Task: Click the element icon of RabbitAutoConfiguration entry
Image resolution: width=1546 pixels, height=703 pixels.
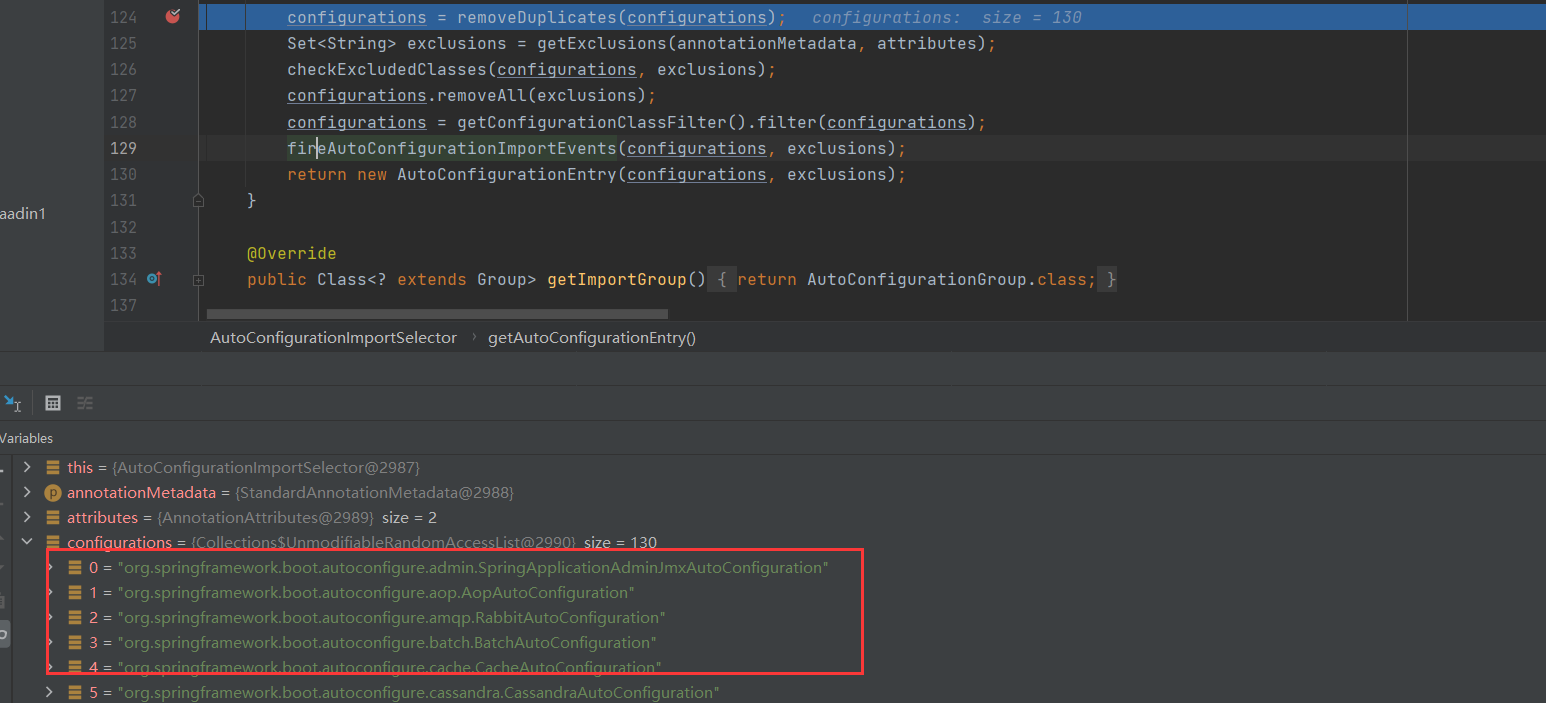Action: pyautogui.click(x=75, y=618)
